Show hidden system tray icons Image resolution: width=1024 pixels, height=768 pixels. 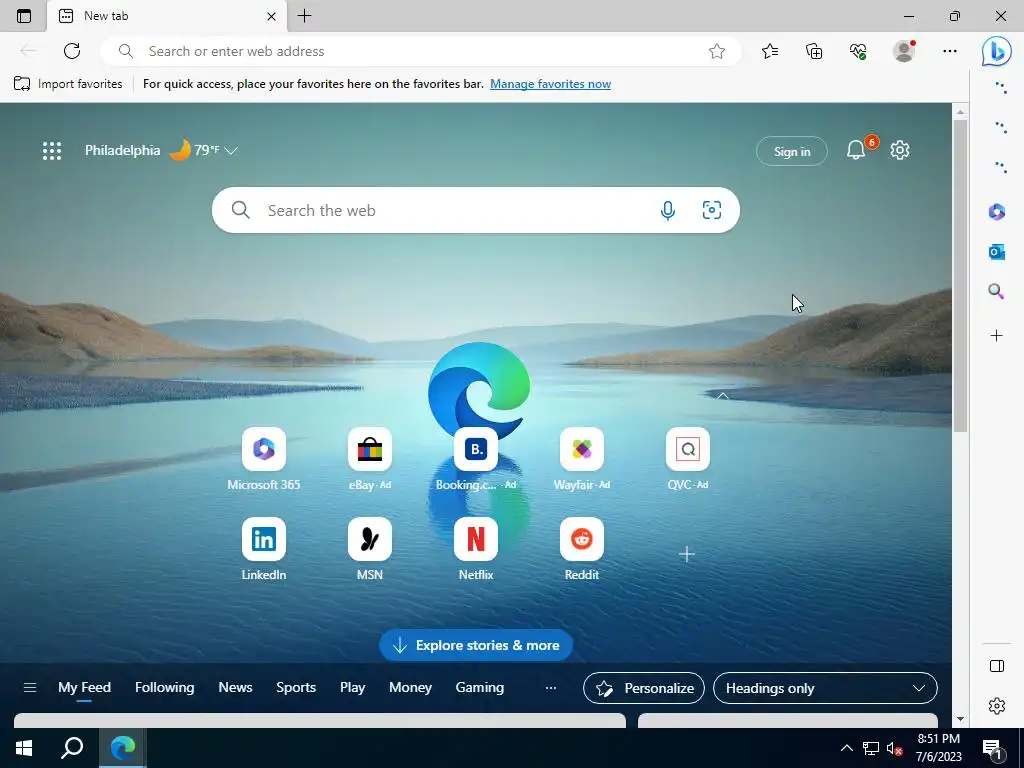(x=846, y=748)
